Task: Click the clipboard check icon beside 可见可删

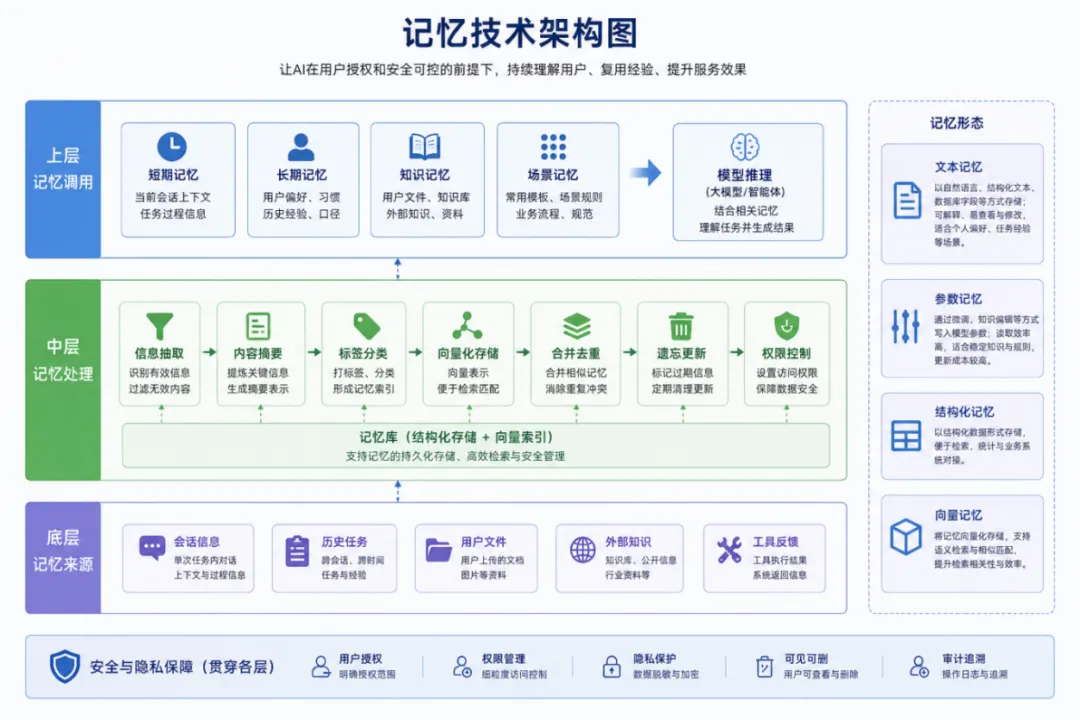Action: click(x=764, y=666)
